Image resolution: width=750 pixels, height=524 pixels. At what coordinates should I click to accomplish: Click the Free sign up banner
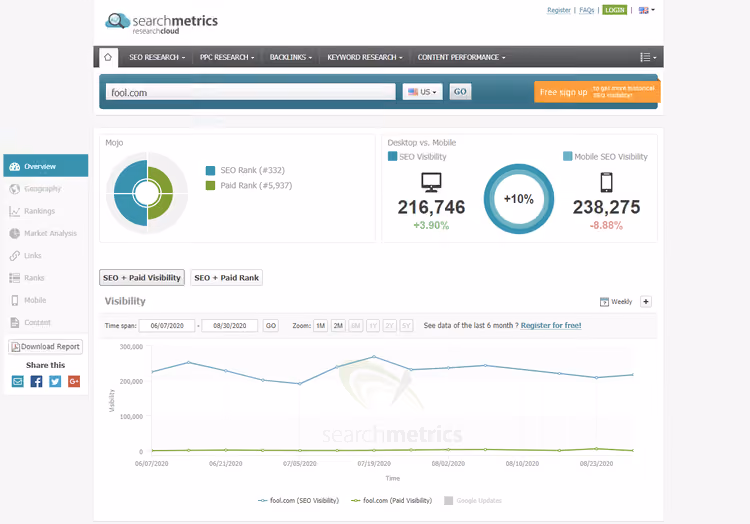[597, 92]
